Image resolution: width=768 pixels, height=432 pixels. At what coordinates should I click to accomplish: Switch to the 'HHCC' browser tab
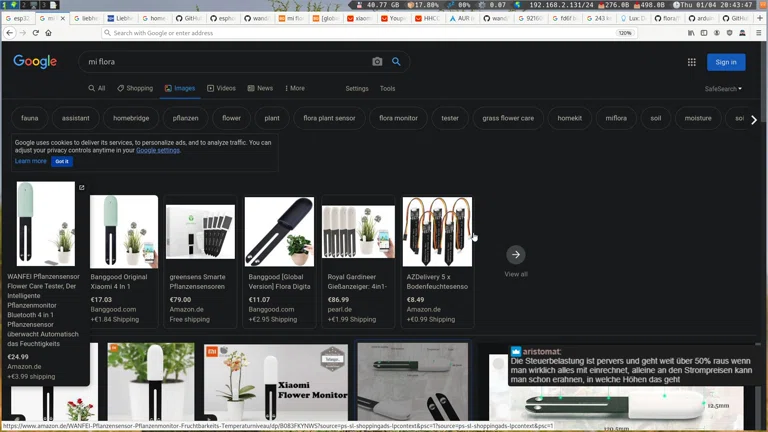(x=428, y=18)
